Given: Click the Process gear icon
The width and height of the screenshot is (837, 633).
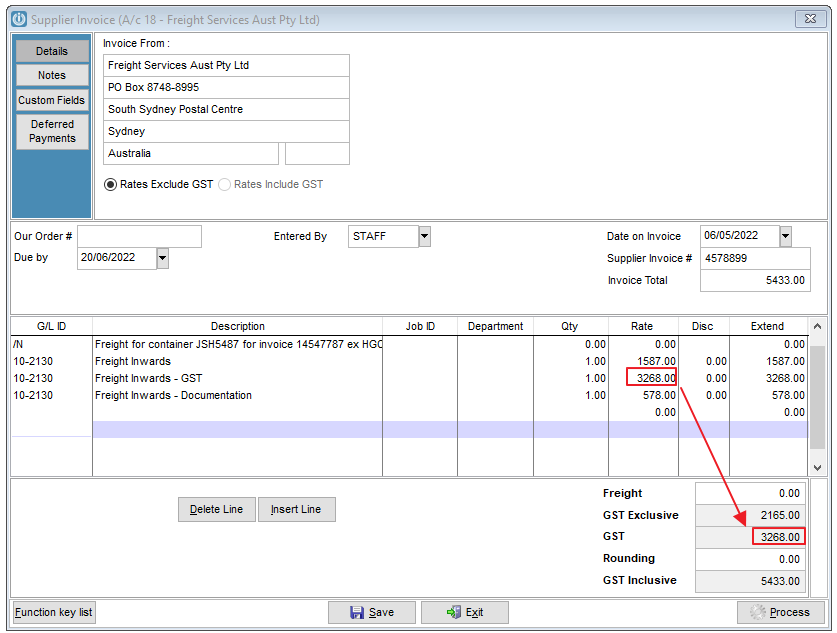Looking at the screenshot, I should (757, 612).
